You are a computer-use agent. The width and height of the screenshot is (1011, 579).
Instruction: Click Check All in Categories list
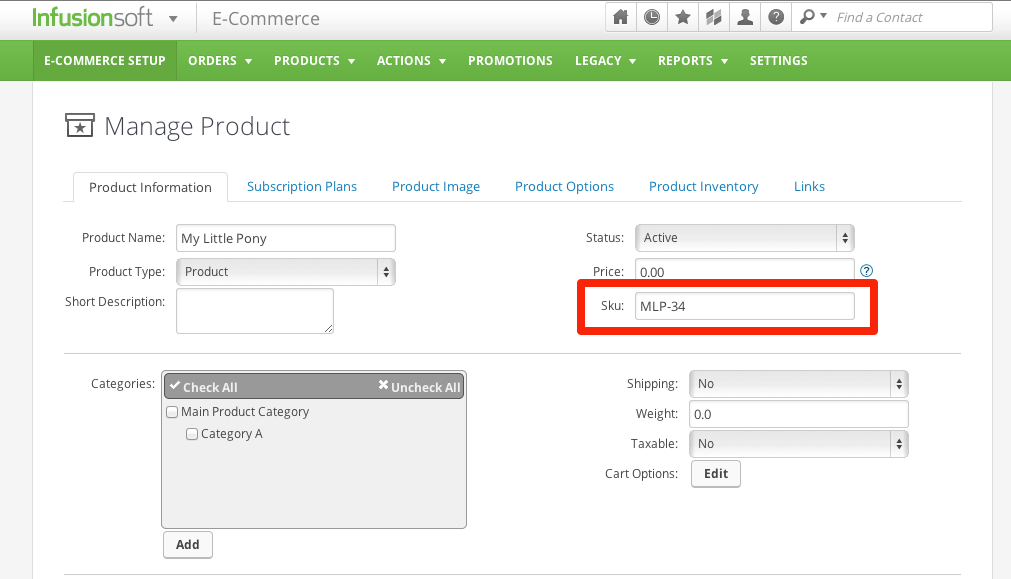pos(204,387)
